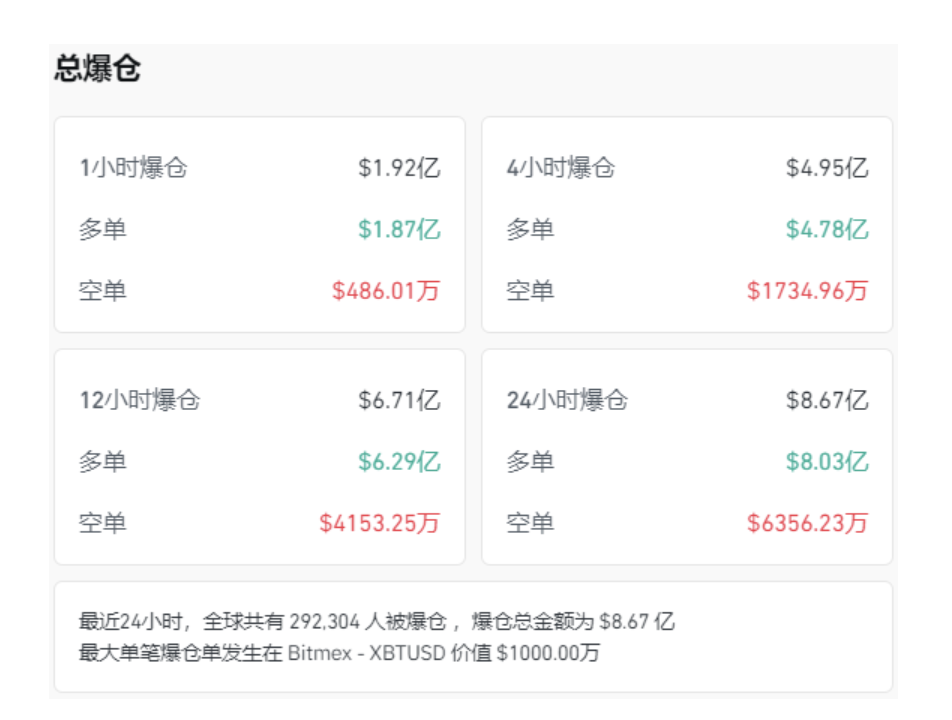Click the 1-hour total value $1.92亿
952x720 pixels.
[399, 168]
